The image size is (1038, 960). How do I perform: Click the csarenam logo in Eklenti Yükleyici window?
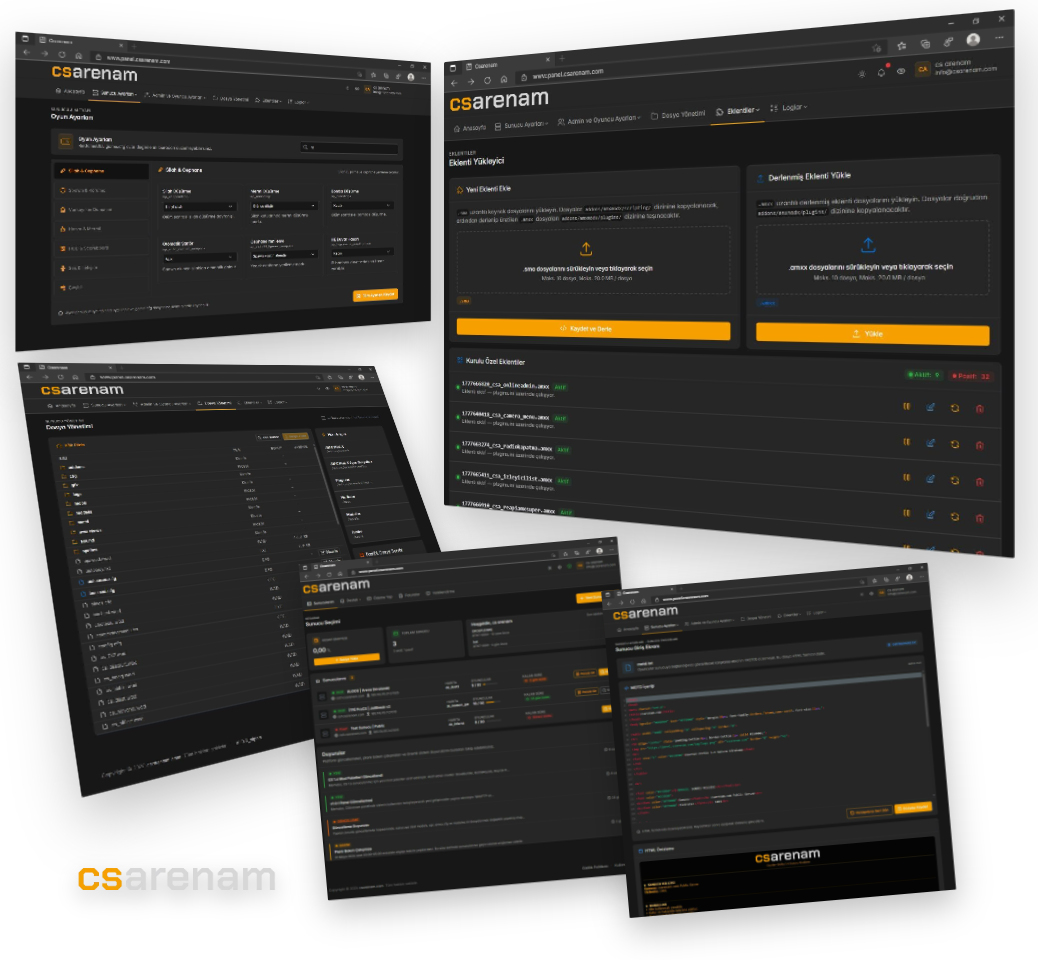point(499,101)
